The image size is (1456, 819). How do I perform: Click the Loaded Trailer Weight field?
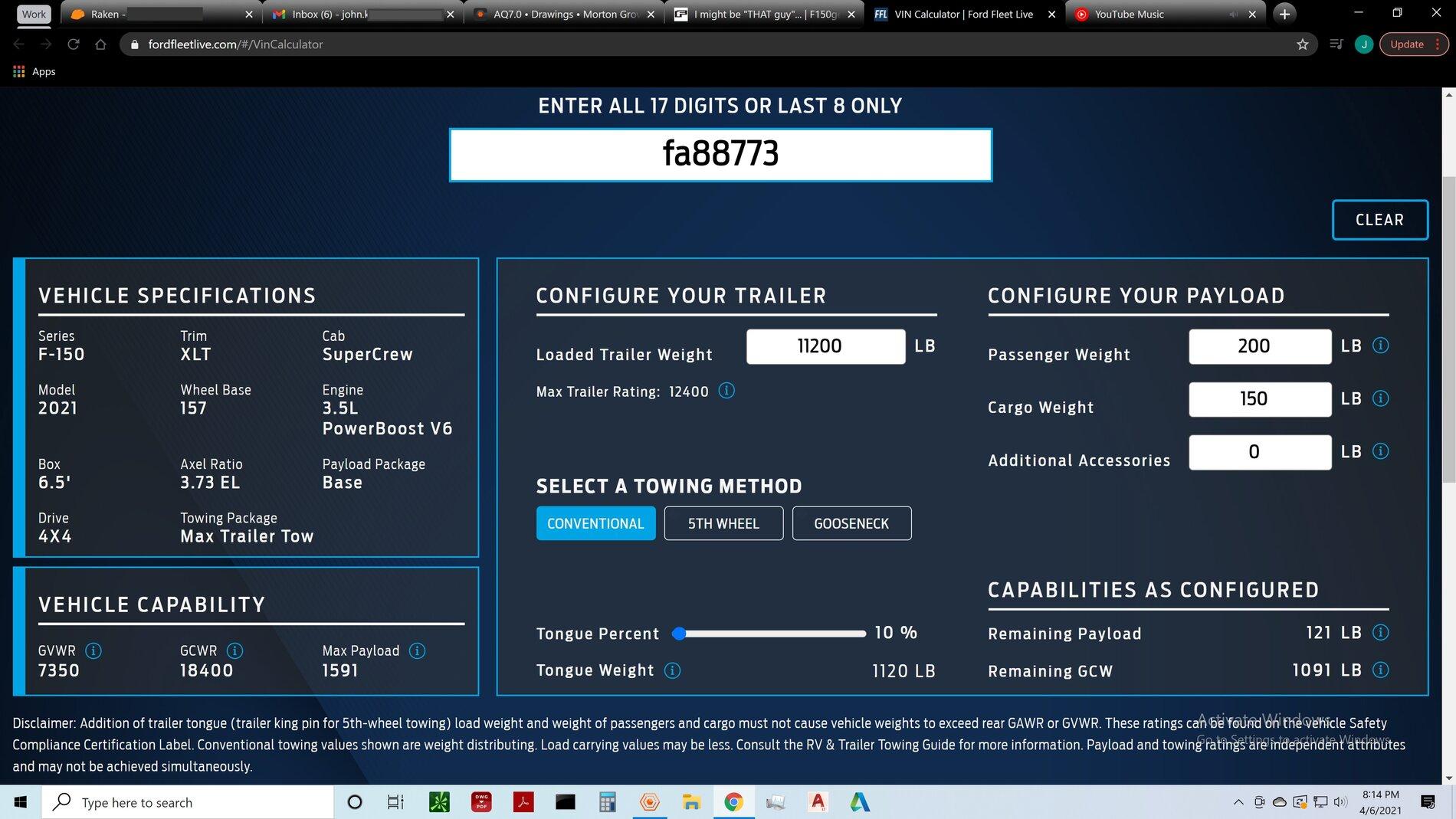coord(825,346)
